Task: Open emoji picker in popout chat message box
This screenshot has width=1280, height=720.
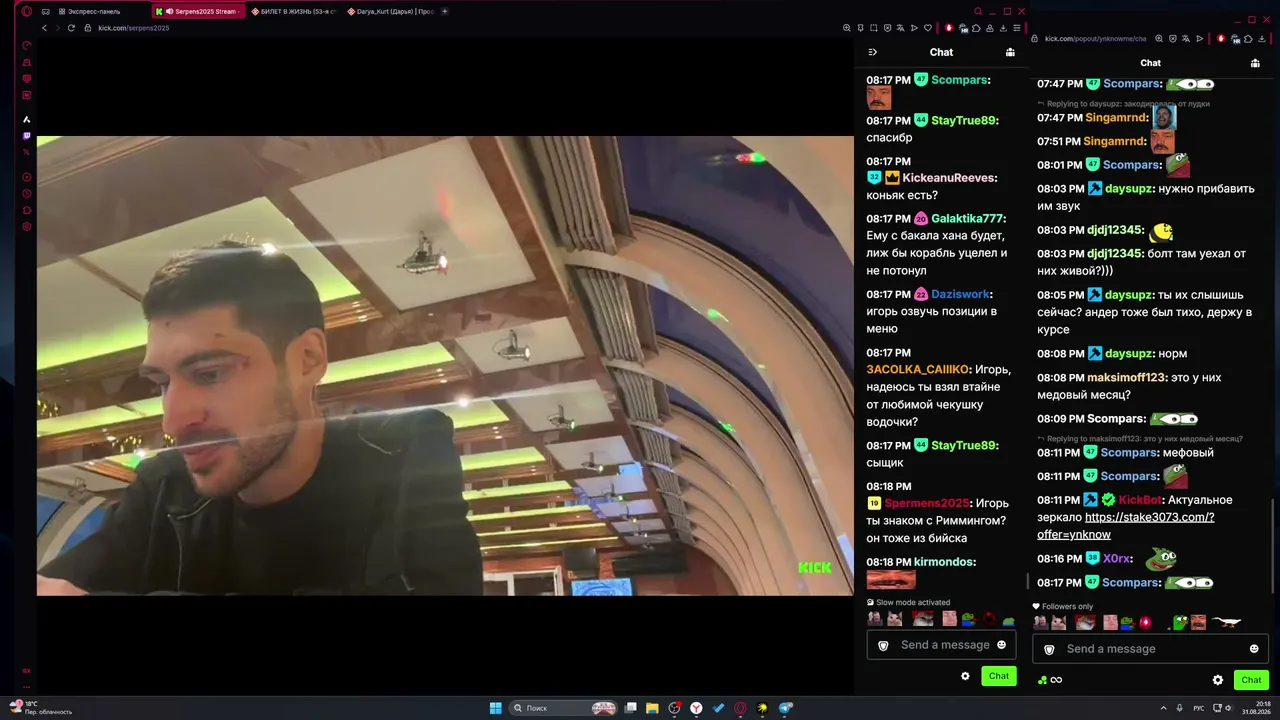Action: click(x=1254, y=649)
